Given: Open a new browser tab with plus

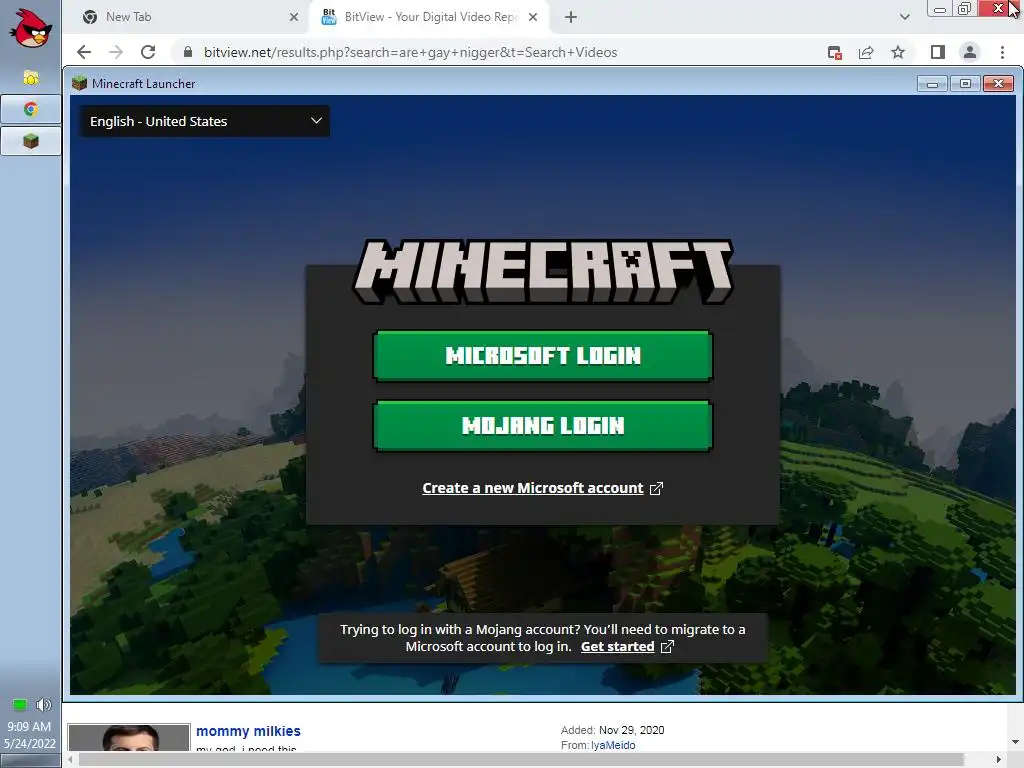Looking at the screenshot, I should coord(571,17).
